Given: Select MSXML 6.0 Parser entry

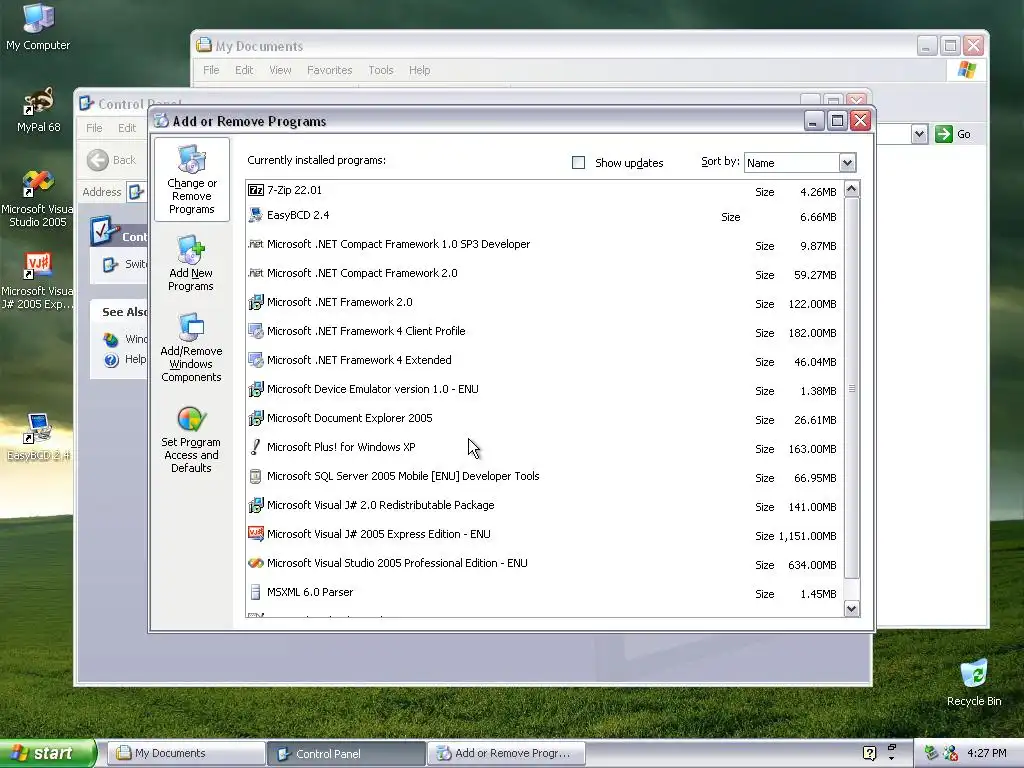Looking at the screenshot, I should tap(545, 592).
